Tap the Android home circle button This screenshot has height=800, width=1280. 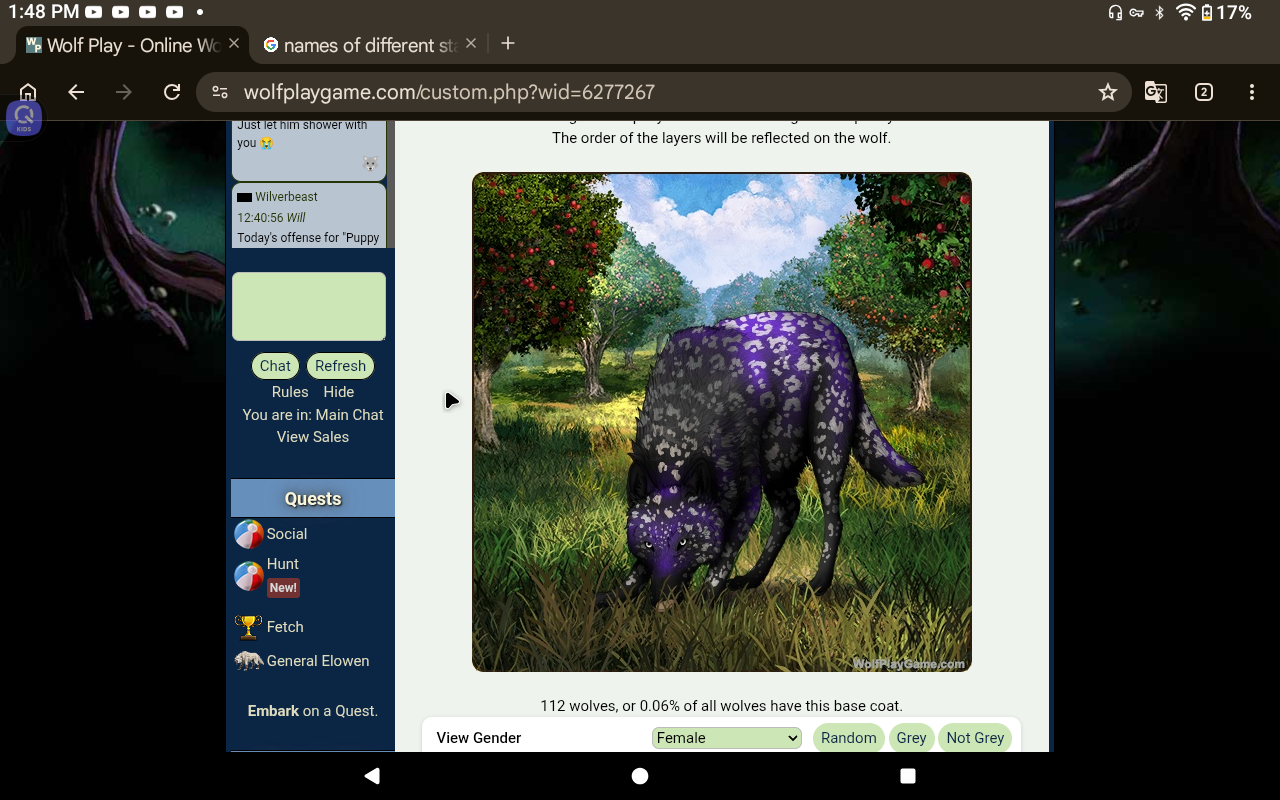pos(640,776)
